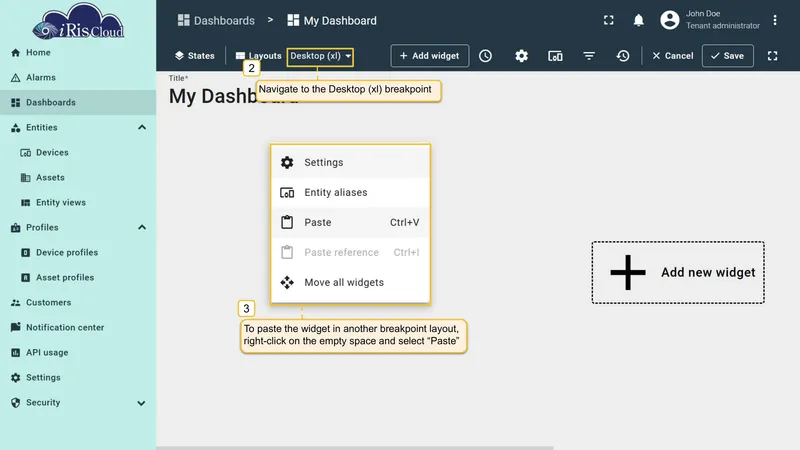Click My Dashboard breadcrumb
This screenshot has height=450, width=800.
coord(332,20)
